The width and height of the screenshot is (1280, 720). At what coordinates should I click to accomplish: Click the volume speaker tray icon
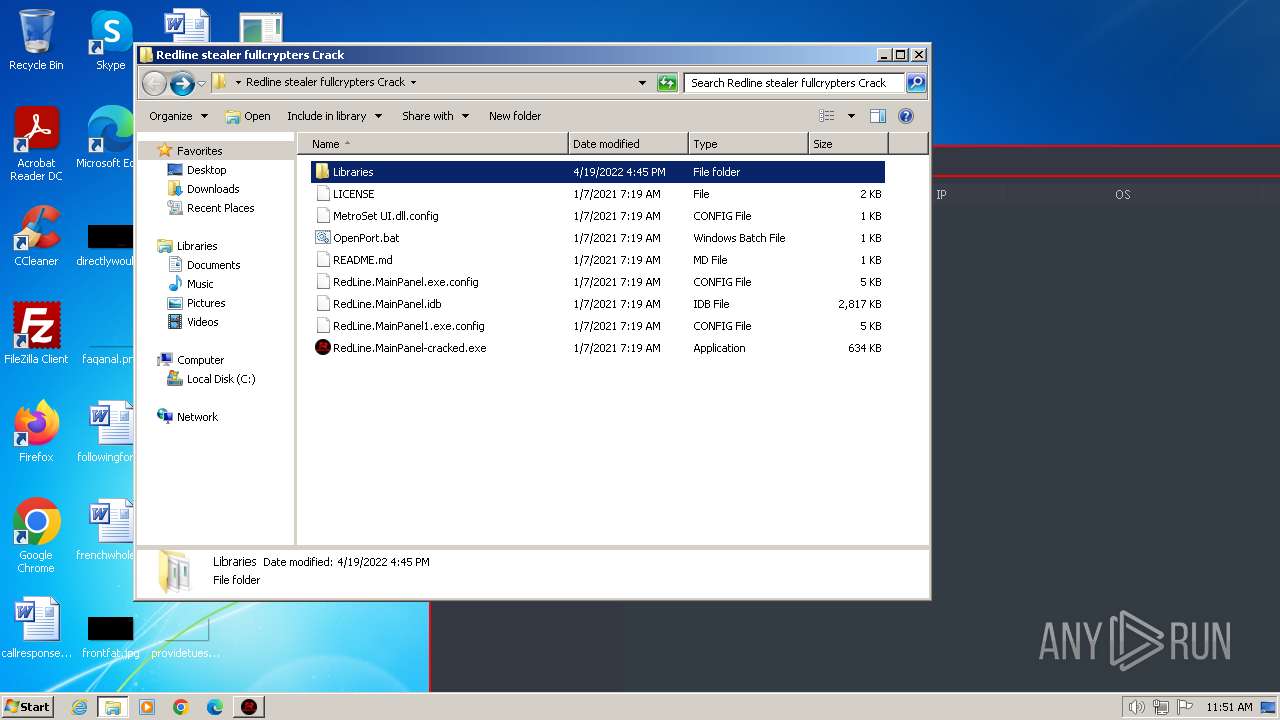(x=1137, y=707)
